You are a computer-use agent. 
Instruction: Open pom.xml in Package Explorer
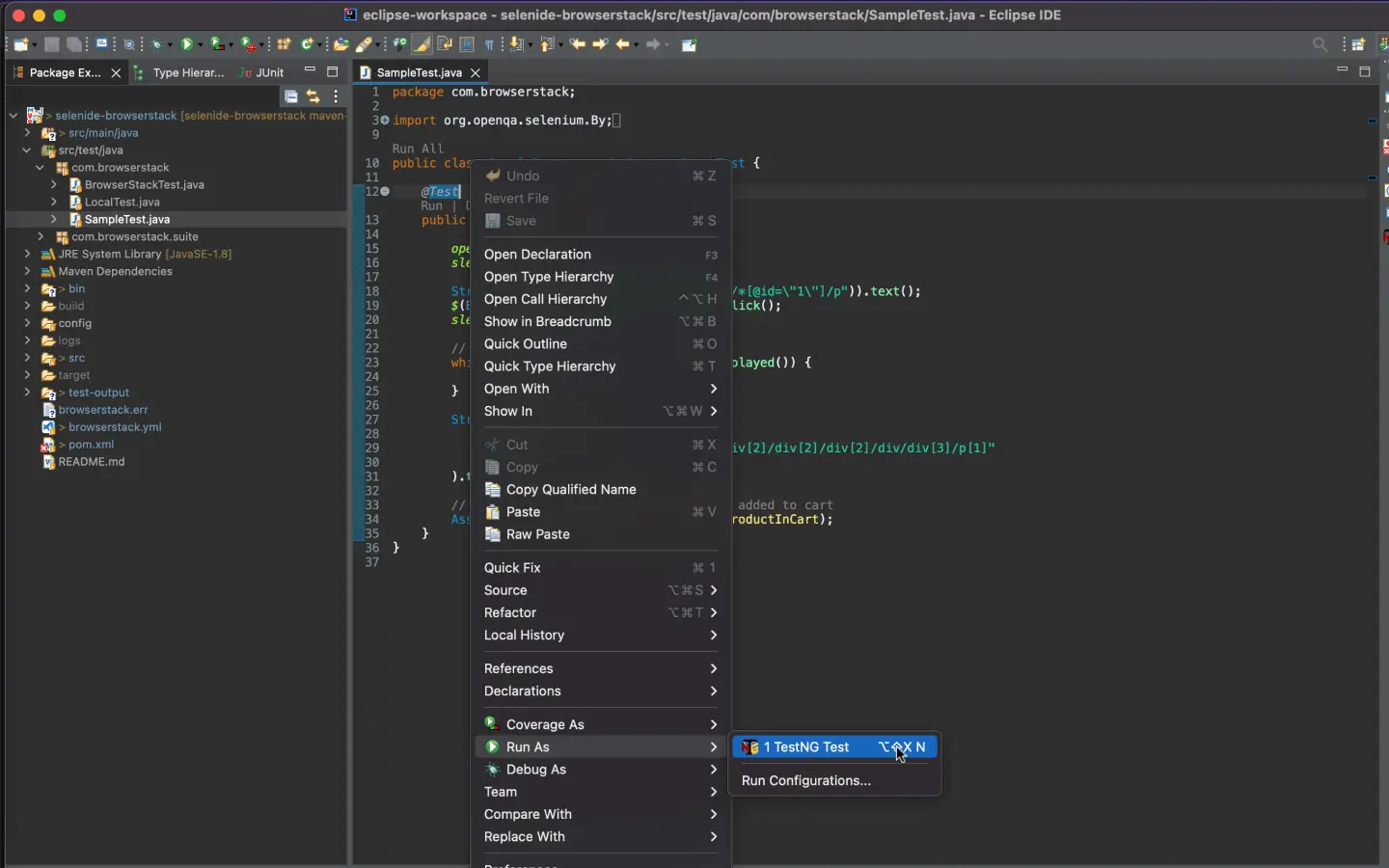(91, 445)
